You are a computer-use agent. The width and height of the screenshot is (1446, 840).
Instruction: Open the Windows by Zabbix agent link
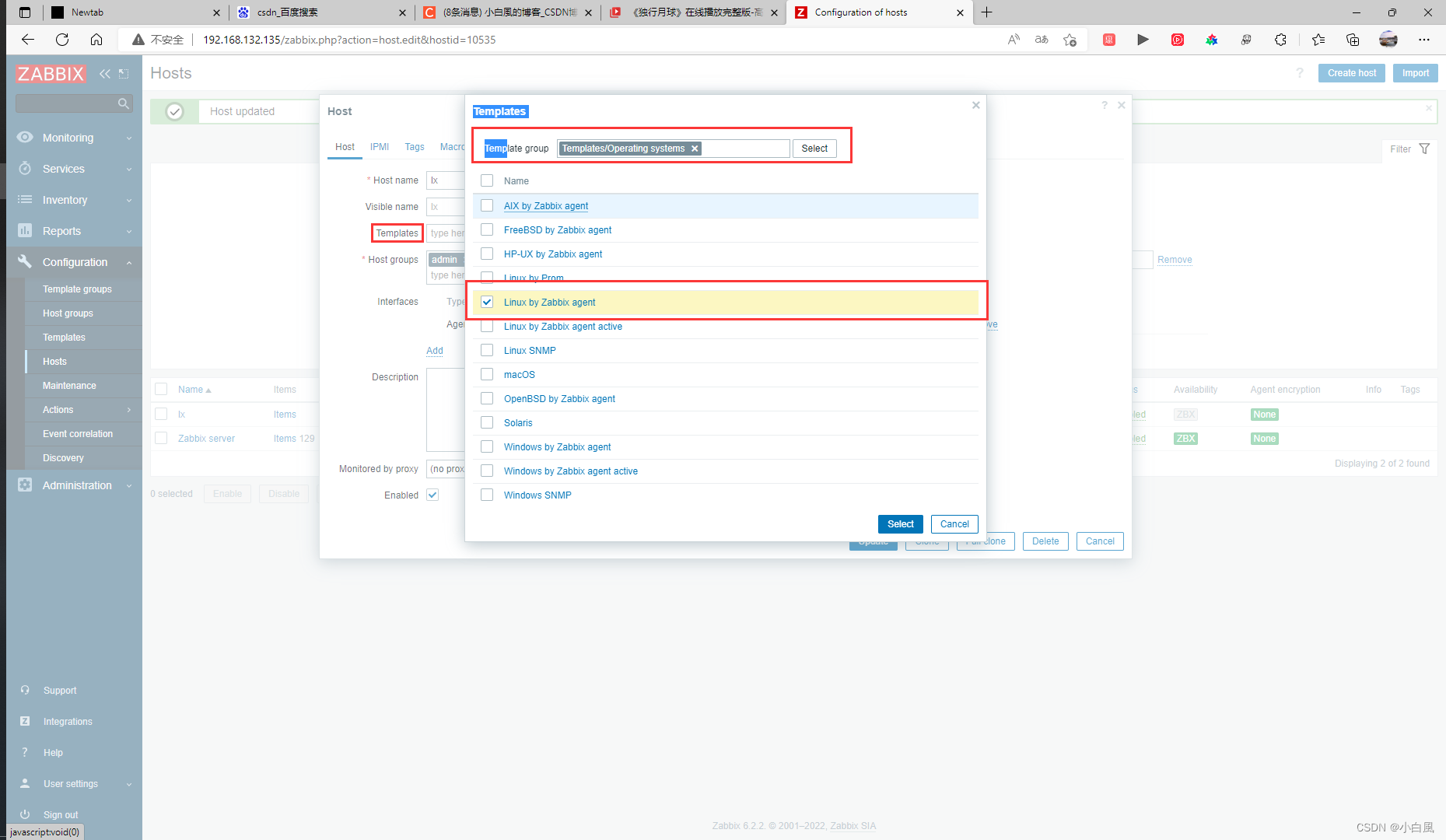click(x=557, y=447)
